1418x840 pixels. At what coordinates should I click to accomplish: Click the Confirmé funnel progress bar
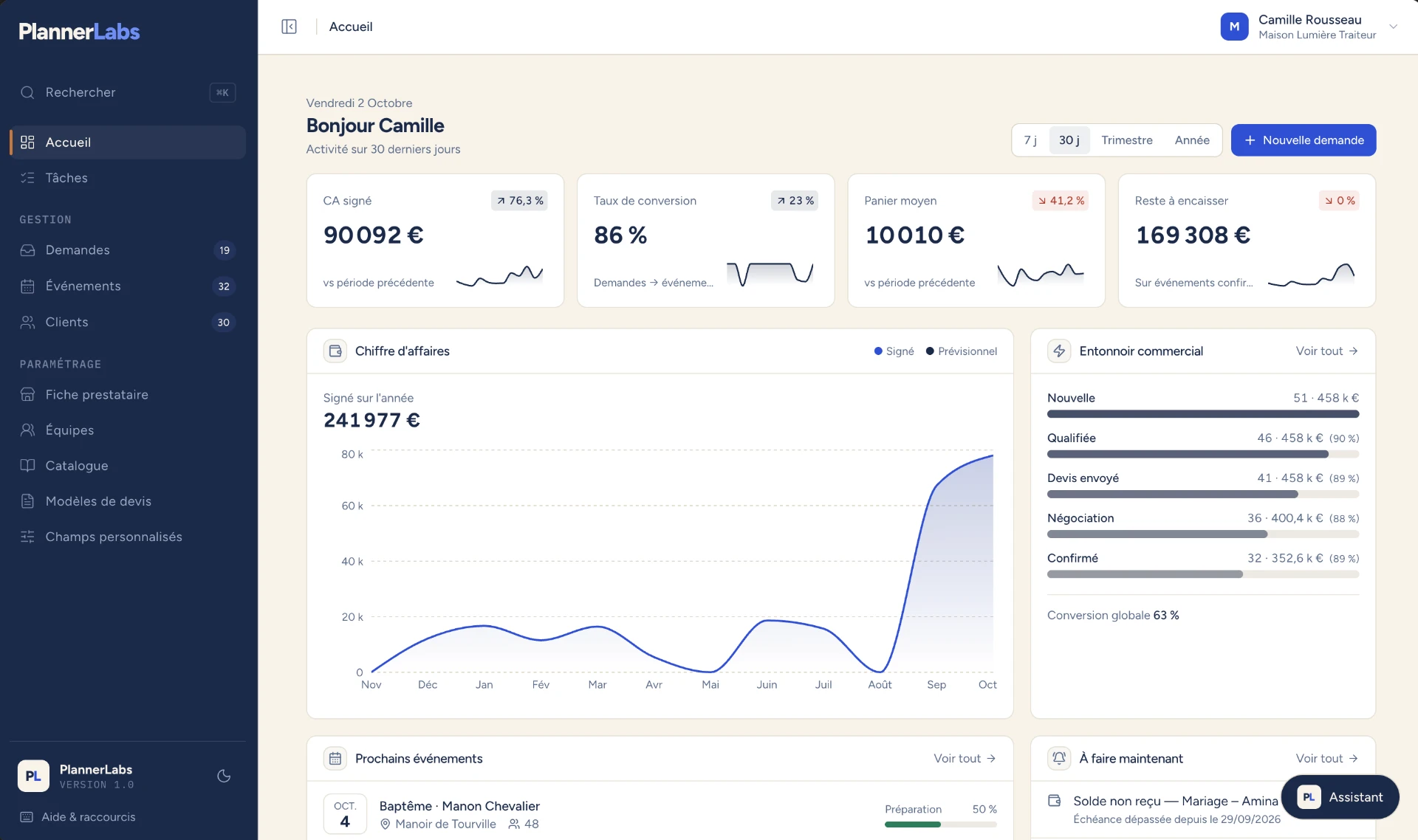[x=1203, y=574]
